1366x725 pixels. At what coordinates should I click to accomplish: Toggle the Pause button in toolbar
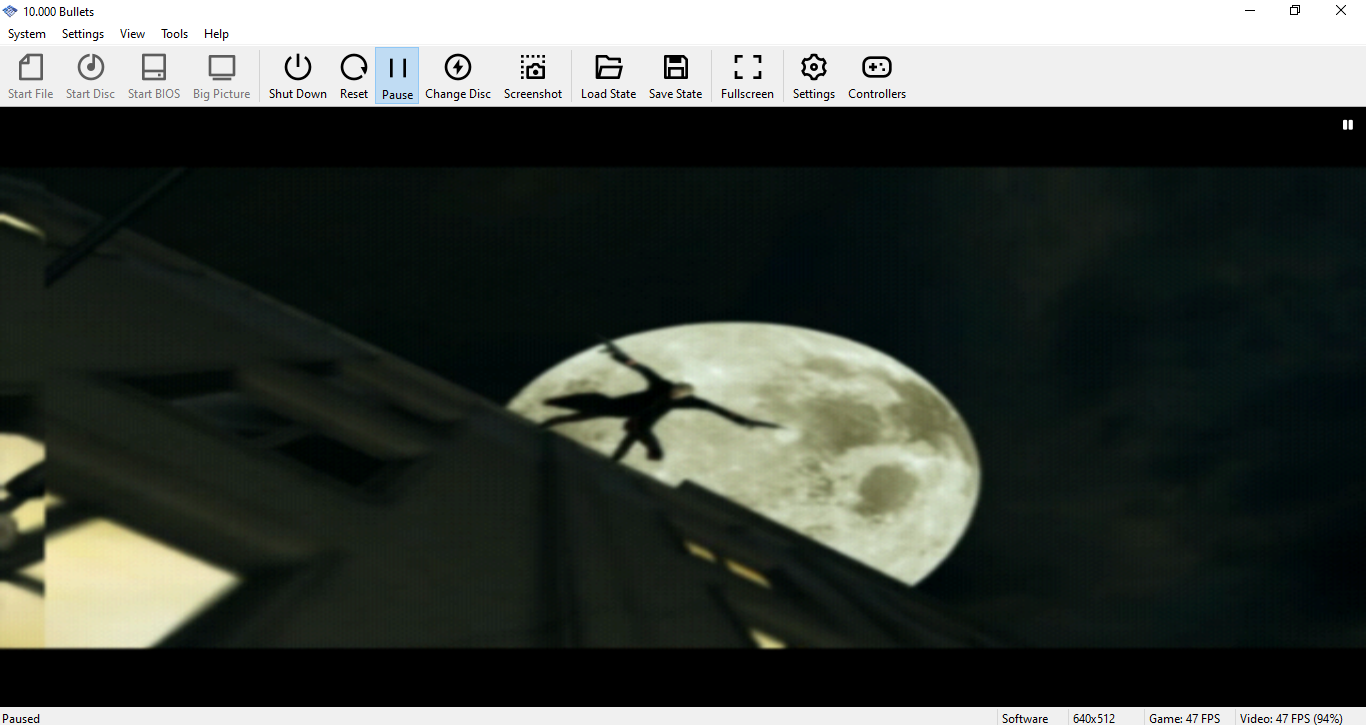coord(397,76)
